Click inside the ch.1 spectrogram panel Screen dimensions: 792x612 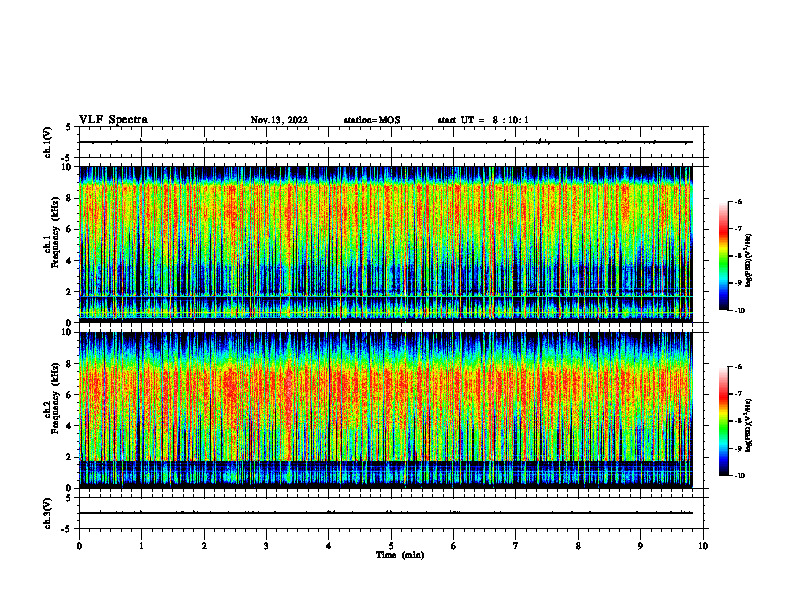click(x=385, y=244)
